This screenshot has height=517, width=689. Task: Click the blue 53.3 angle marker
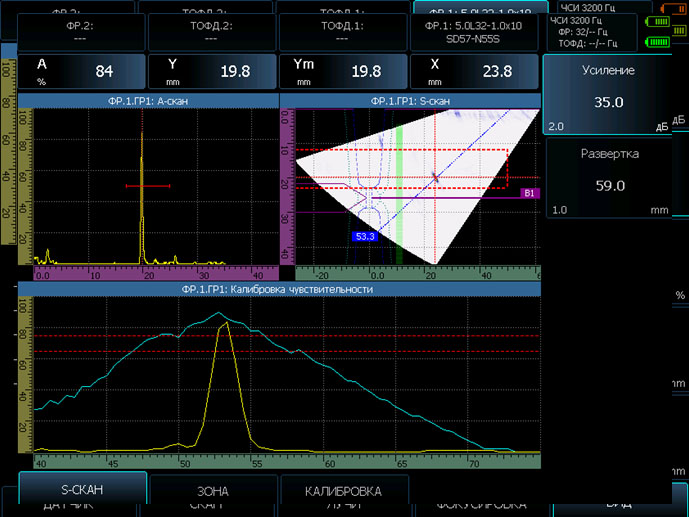click(366, 236)
